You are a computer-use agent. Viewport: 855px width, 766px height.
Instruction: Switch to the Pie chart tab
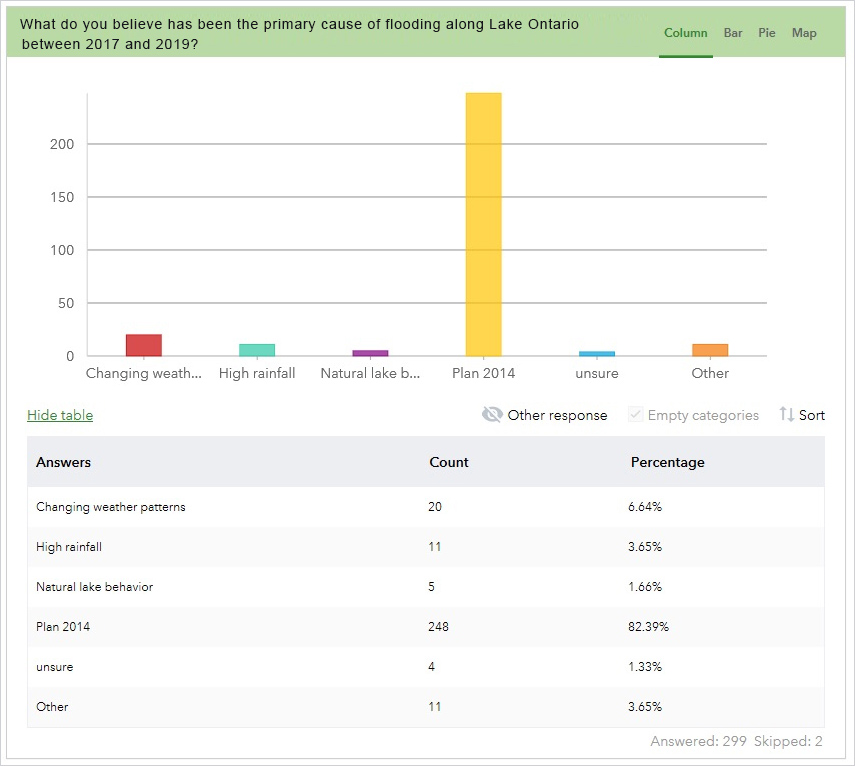coord(767,33)
